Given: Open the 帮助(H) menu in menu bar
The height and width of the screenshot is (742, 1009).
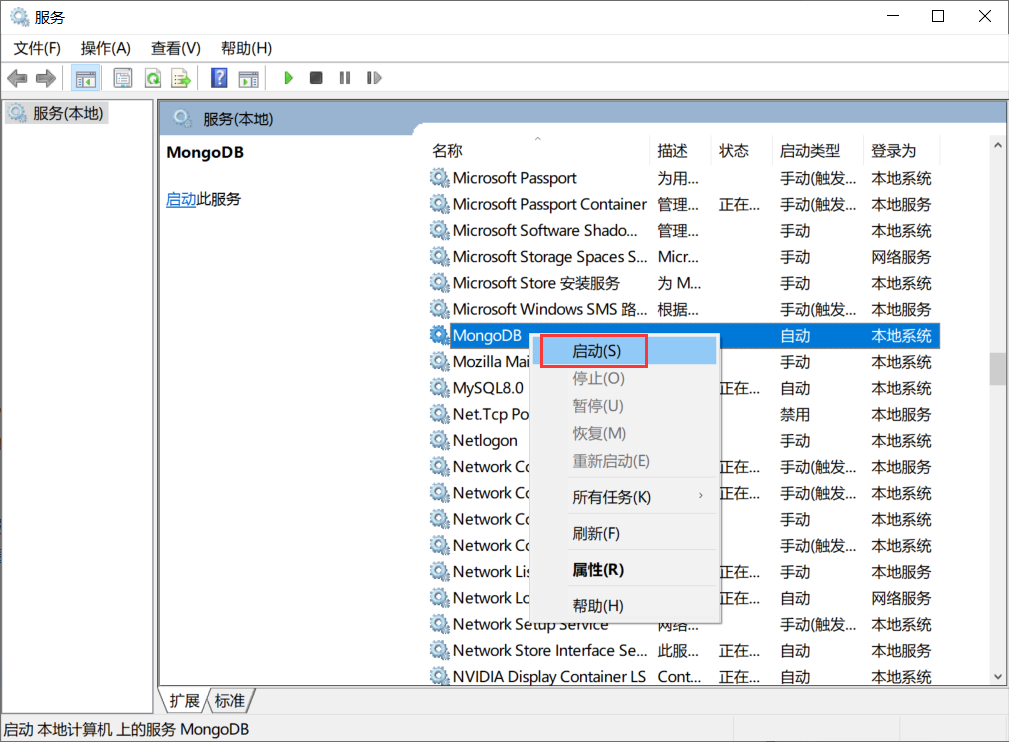Looking at the screenshot, I should [246, 48].
